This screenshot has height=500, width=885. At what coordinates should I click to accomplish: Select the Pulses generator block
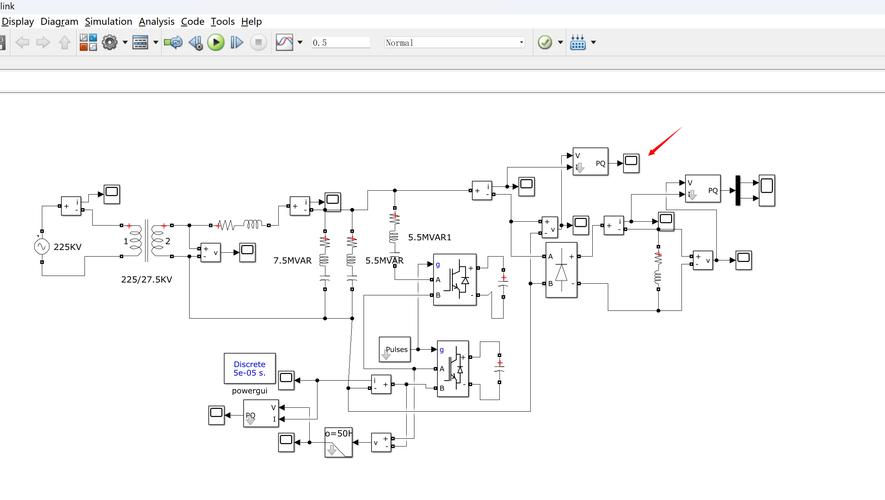coord(395,350)
